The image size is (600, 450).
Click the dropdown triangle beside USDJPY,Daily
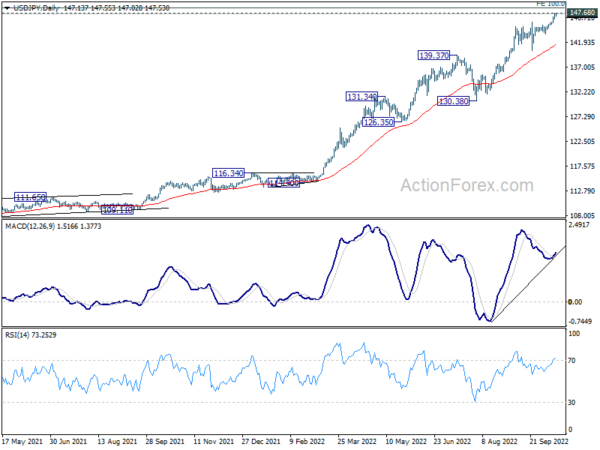click(x=7, y=8)
